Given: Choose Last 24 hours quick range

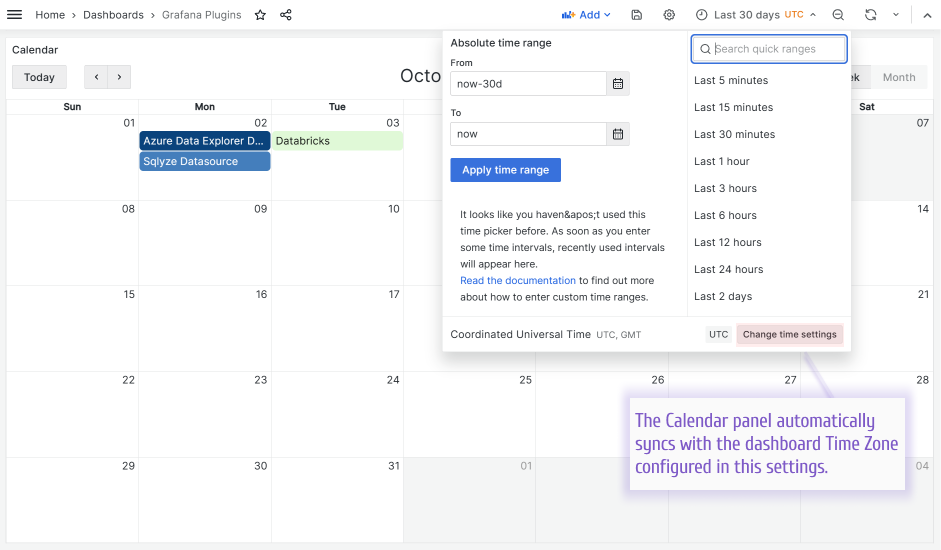Looking at the screenshot, I should pos(728,269).
